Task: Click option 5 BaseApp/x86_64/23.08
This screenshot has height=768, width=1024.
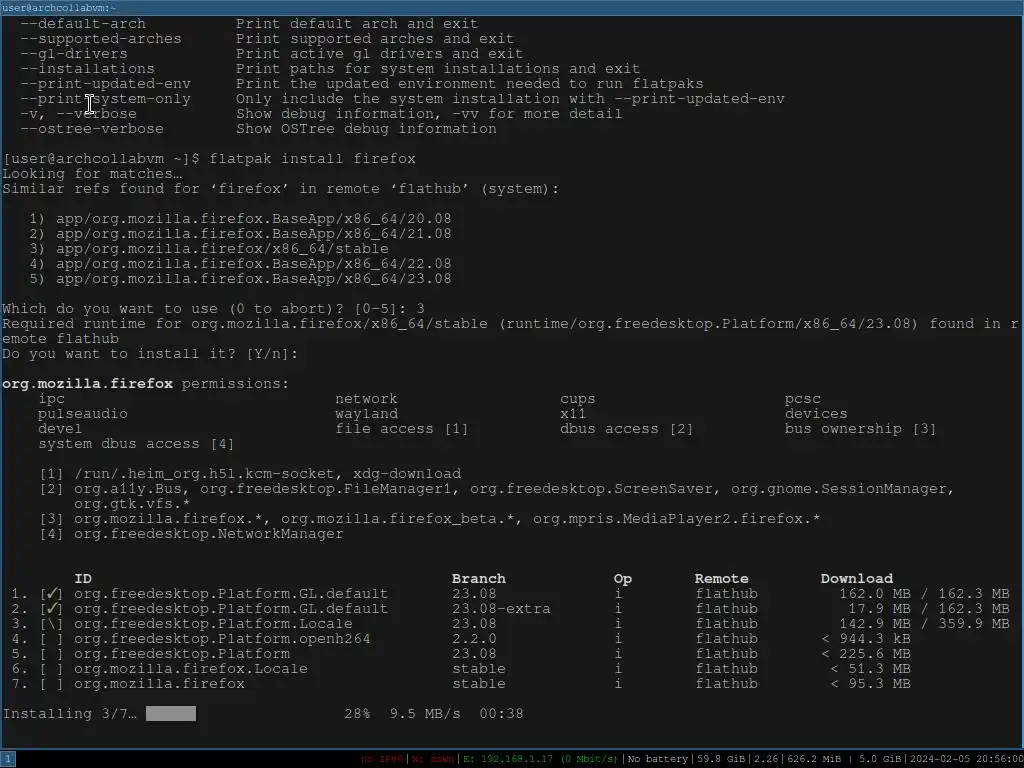Action: coord(240,279)
